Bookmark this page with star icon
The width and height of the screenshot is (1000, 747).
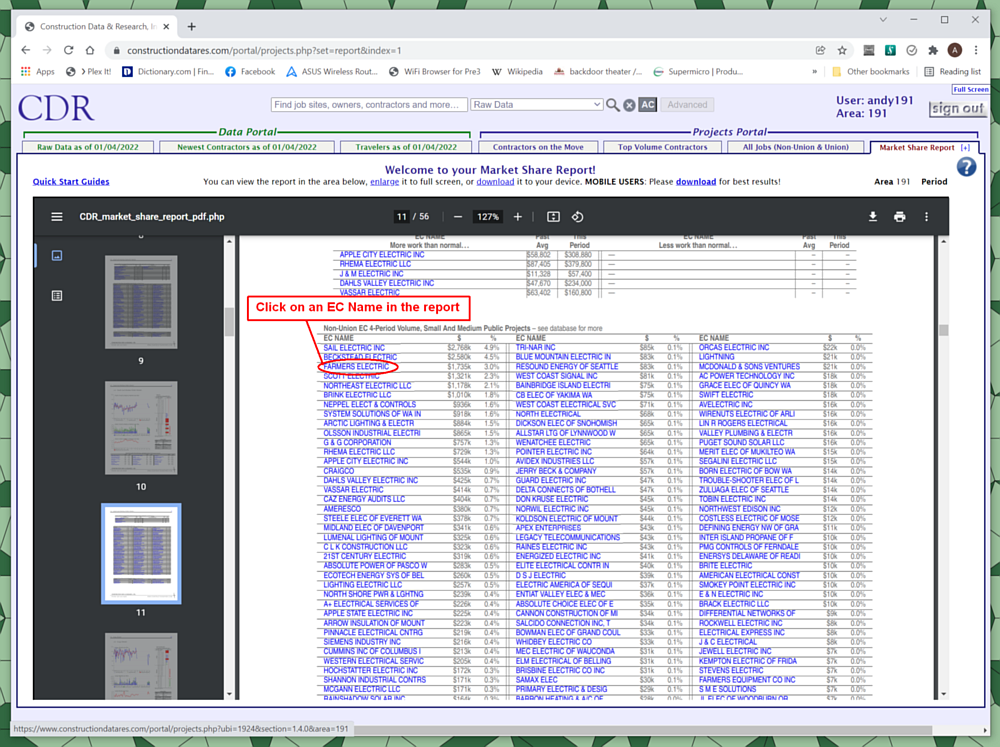pos(842,50)
